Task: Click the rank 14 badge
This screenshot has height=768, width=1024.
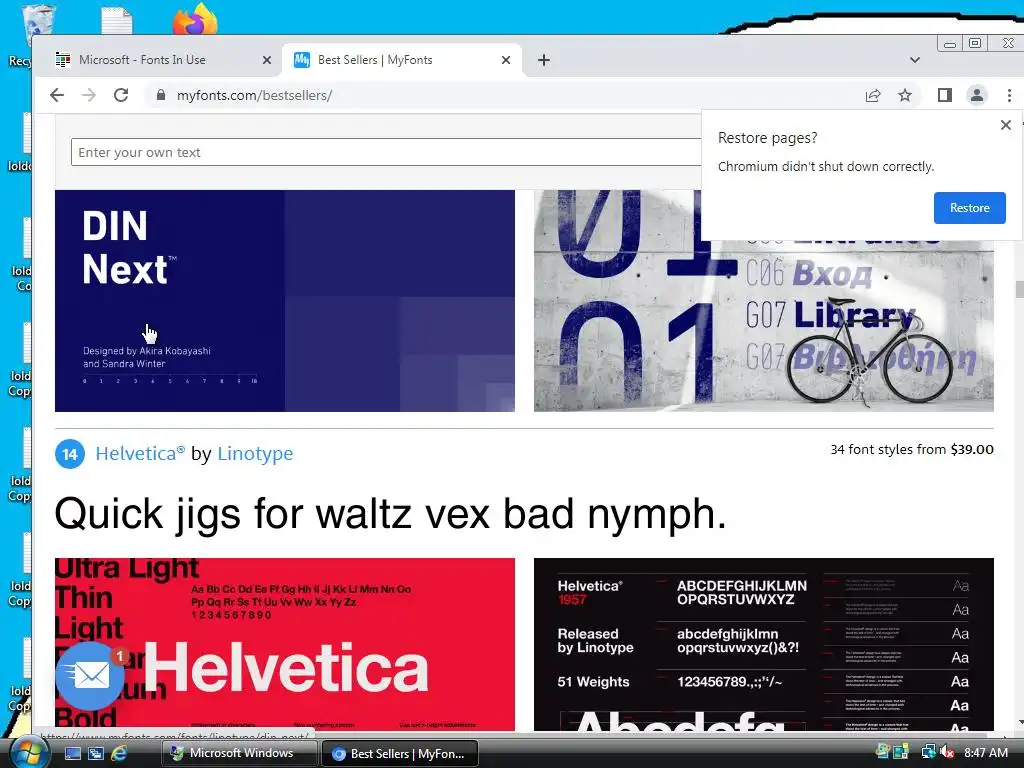Action: (70, 454)
